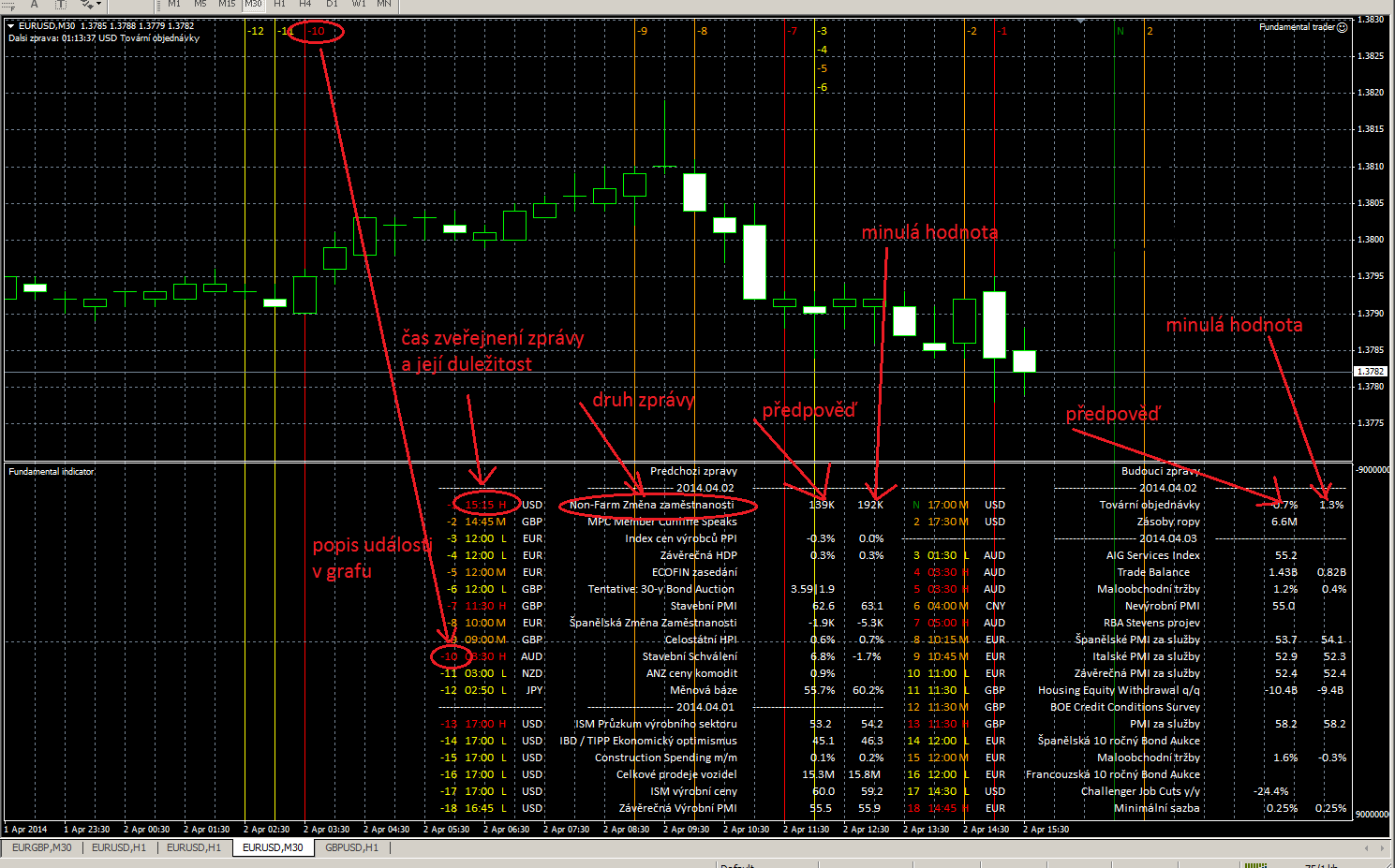The image size is (1395, 868).
Task: Click 'ECOFIN zasedání' news row
Action: pos(694,572)
